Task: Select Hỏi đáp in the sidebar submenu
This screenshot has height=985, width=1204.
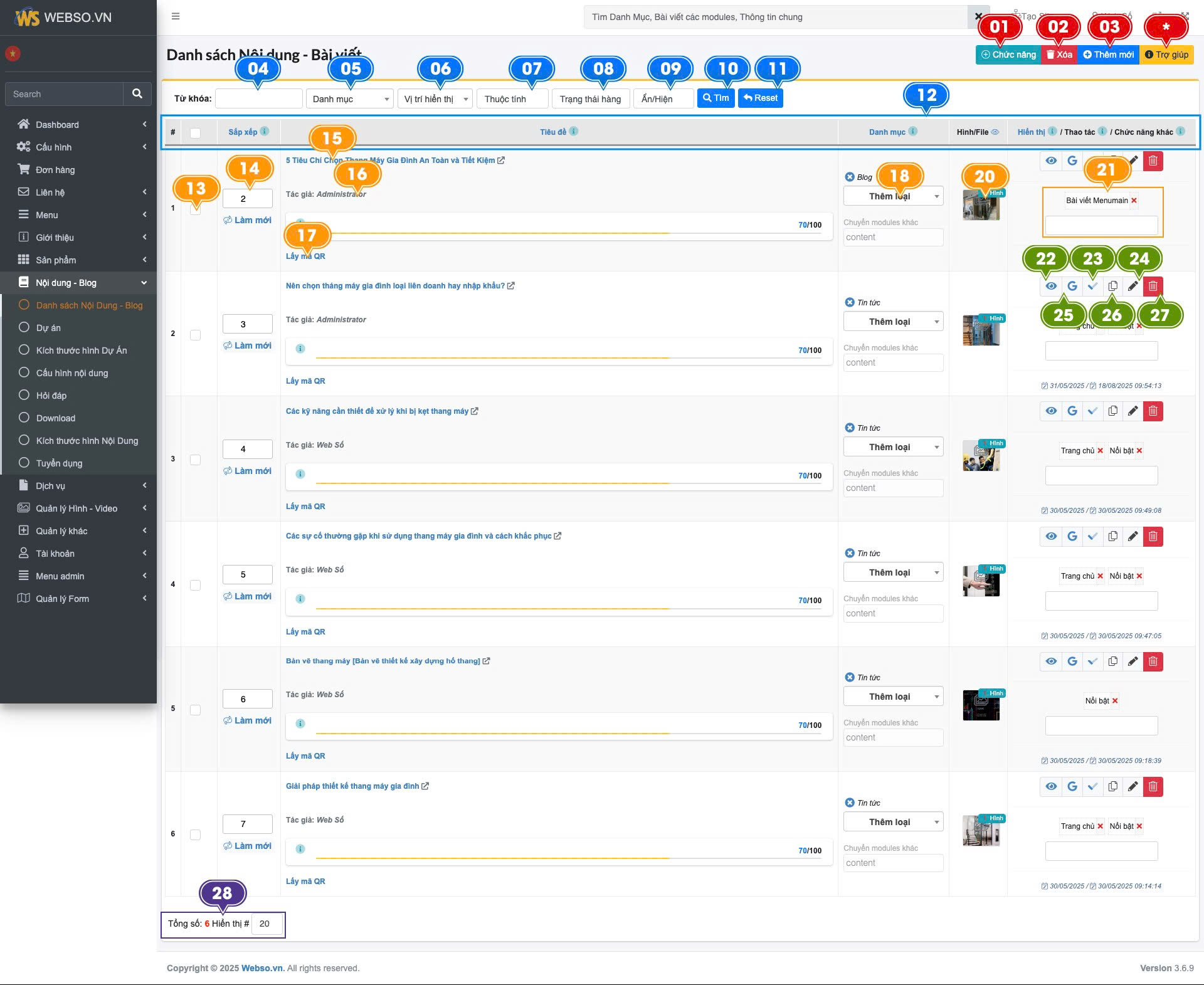Action: tap(51, 396)
